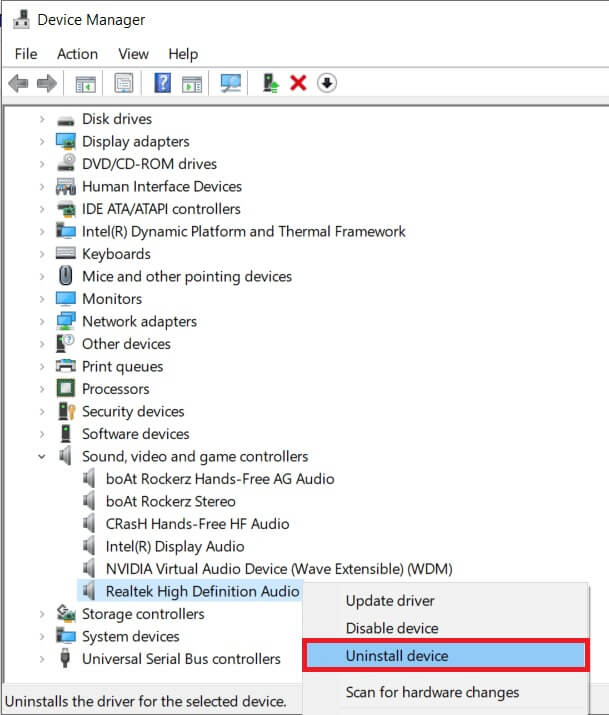Image resolution: width=609 pixels, height=715 pixels.
Task: Click the Software devices icon
Action: point(66,434)
